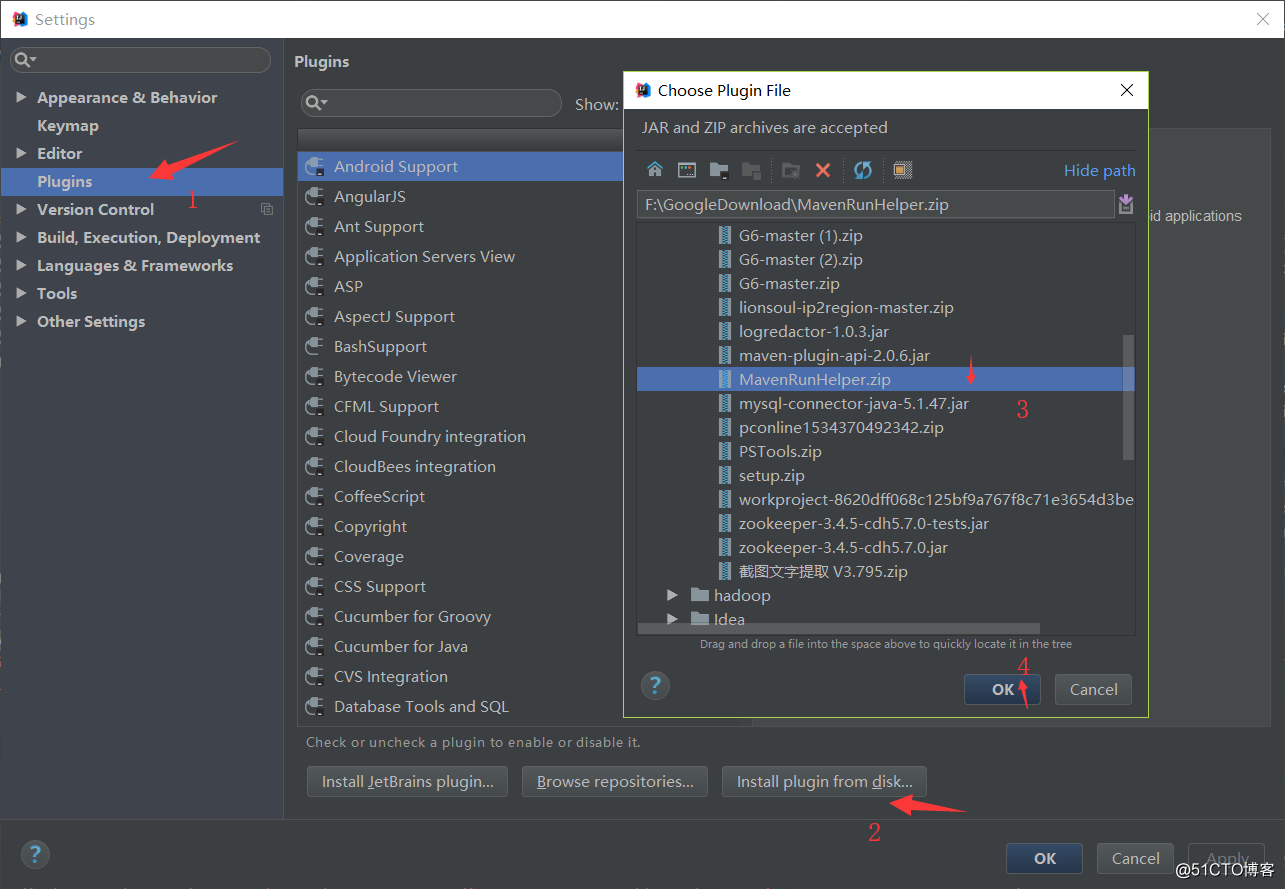Select Cucumber for Groovy plugin row

(461, 616)
